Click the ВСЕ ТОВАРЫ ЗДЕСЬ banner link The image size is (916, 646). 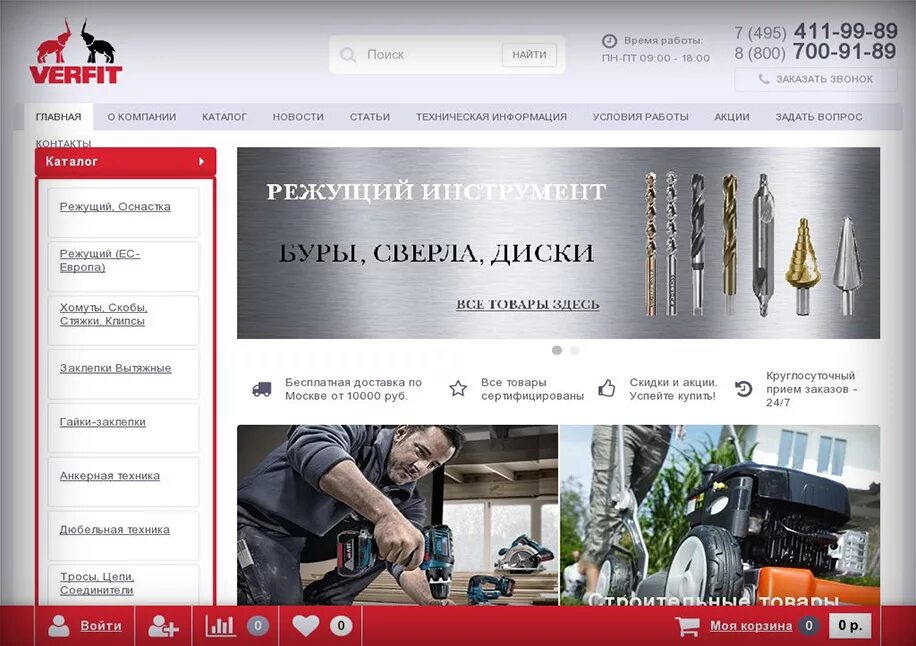pyautogui.click(x=528, y=304)
